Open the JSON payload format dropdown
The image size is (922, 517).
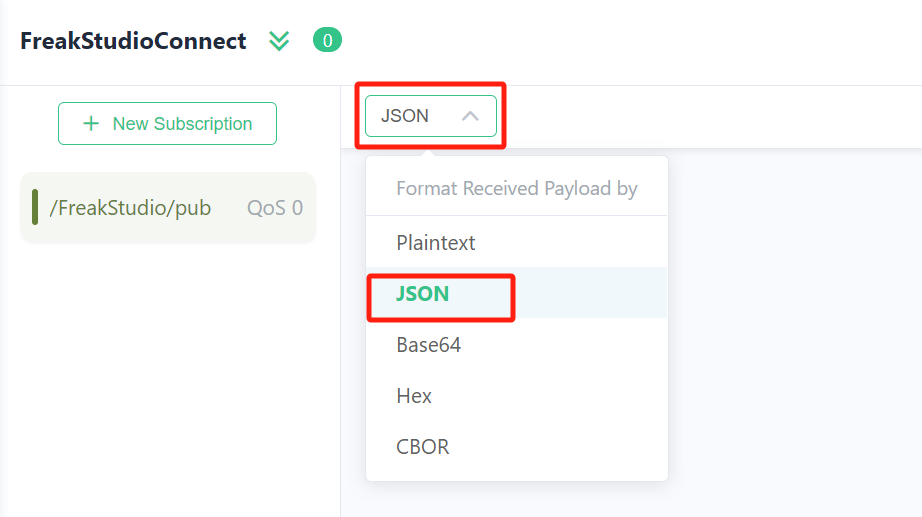431,116
